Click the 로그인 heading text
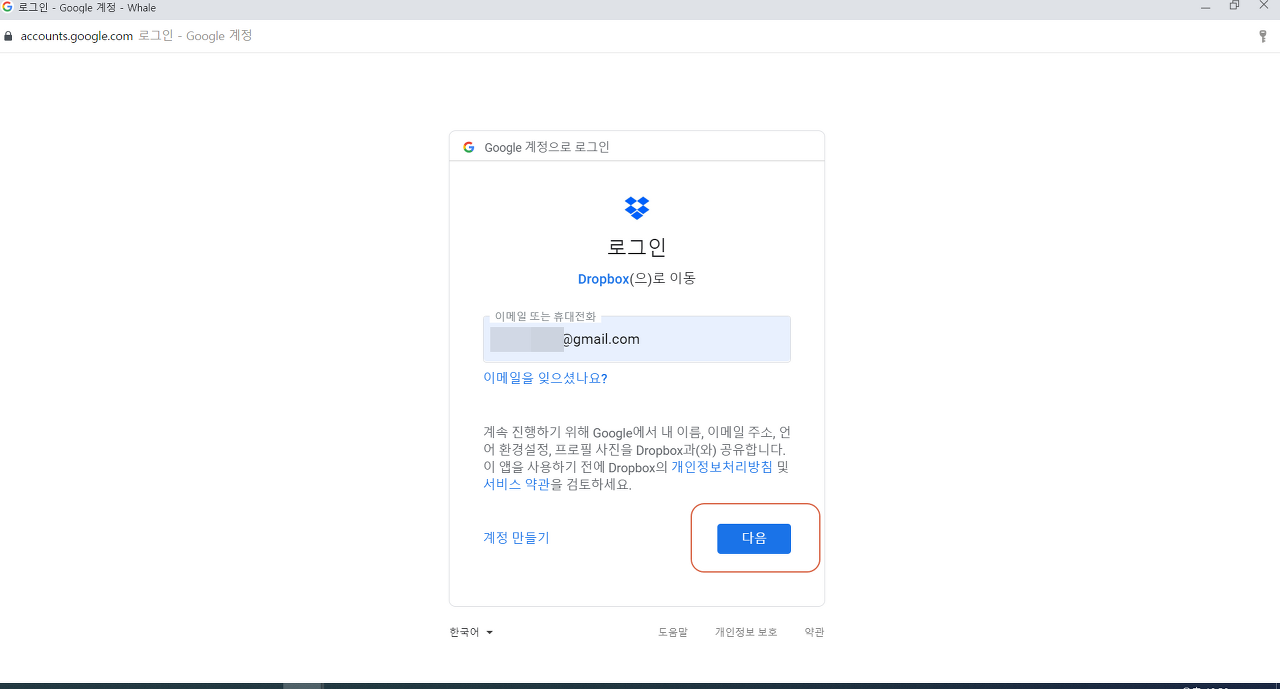The width and height of the screenshot is (1280, 689). coord(637,247)
